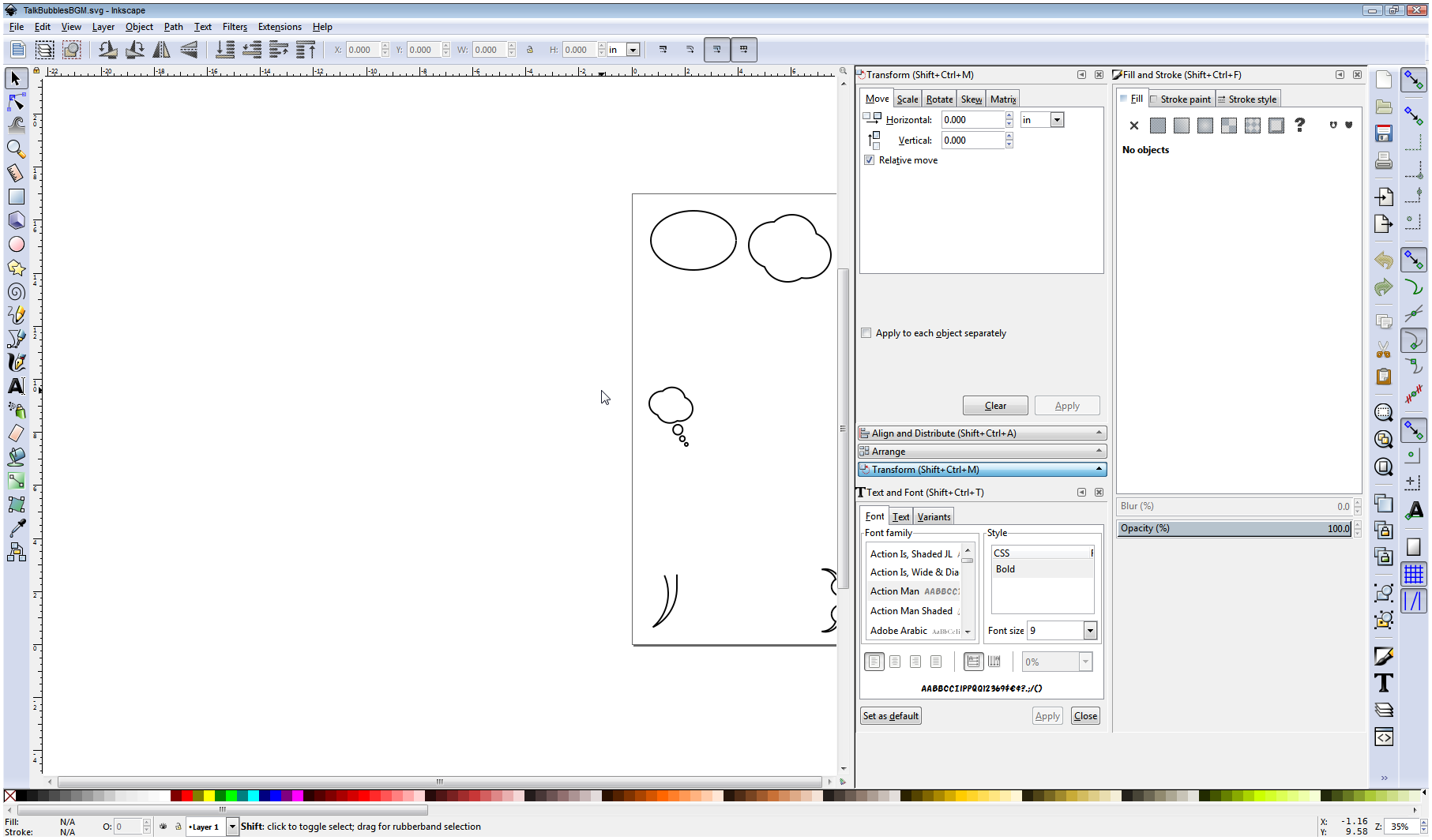Select the Text tool in the toolbox
1432x840 pixels.
[x=16, y=386]
